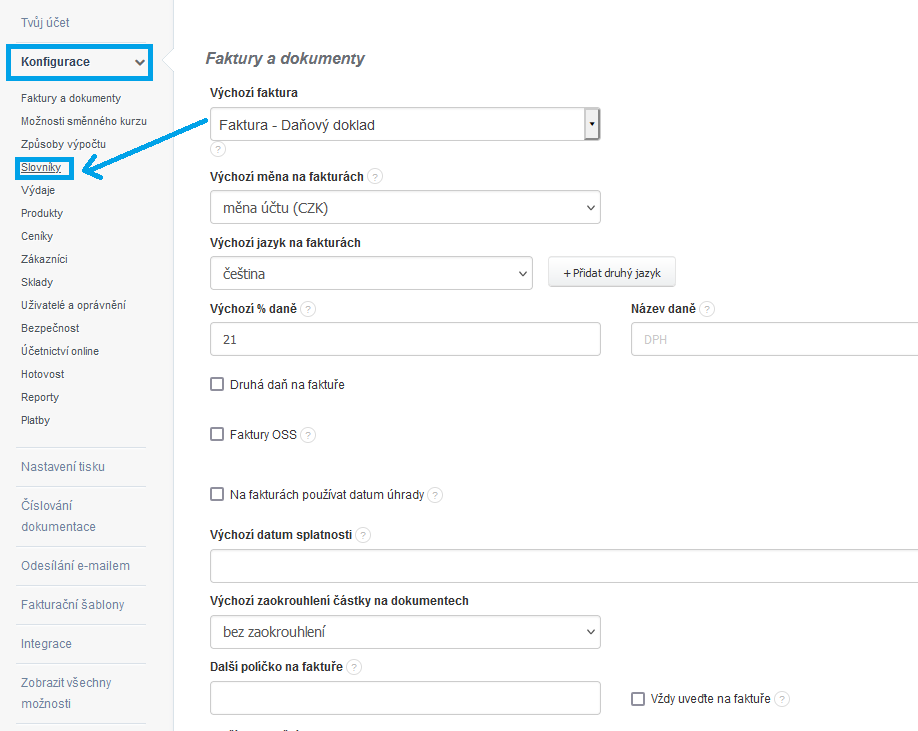Open Zobrazit všechny možnosti link
This screenshot has height=731, width=918.
66,693
